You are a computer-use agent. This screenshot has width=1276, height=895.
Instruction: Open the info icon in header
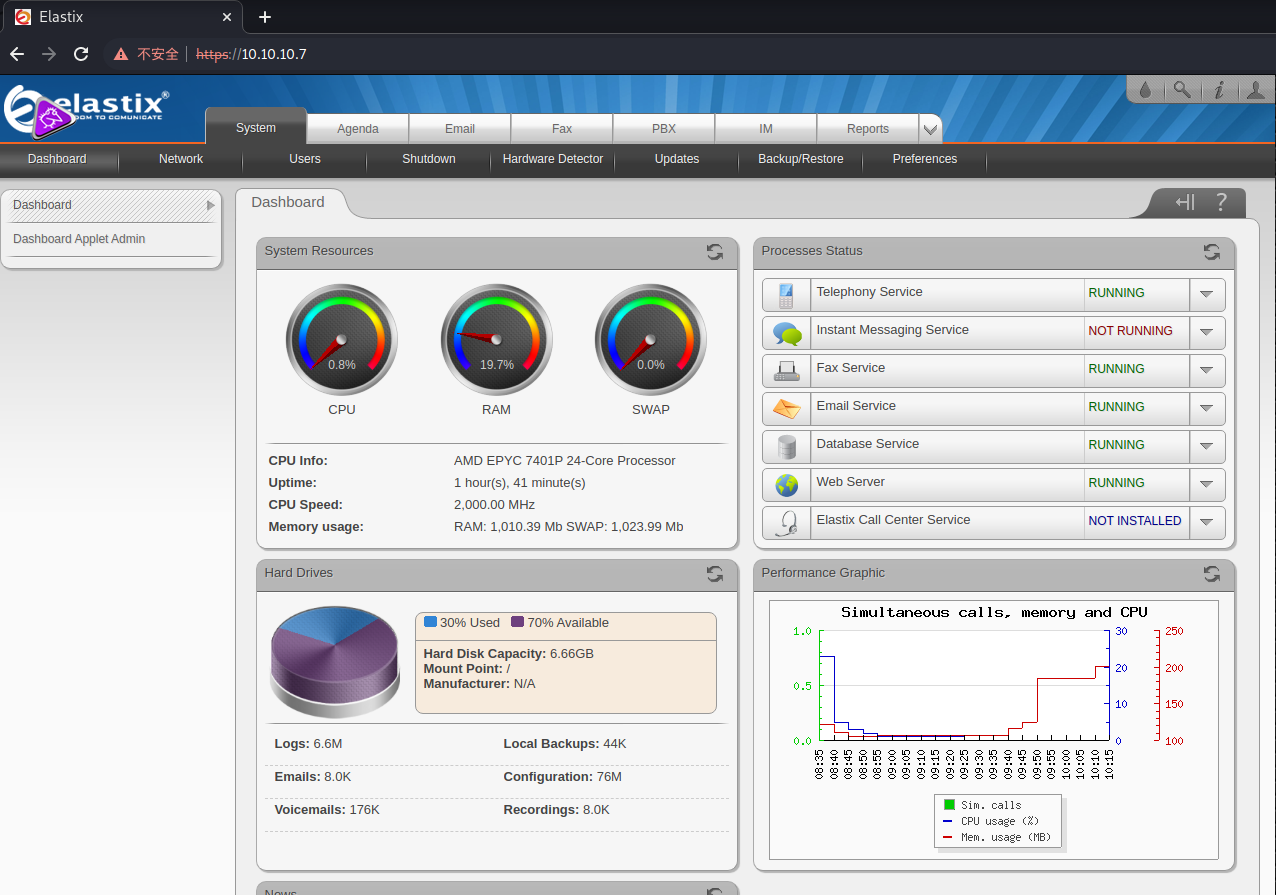click(1219, 90)
